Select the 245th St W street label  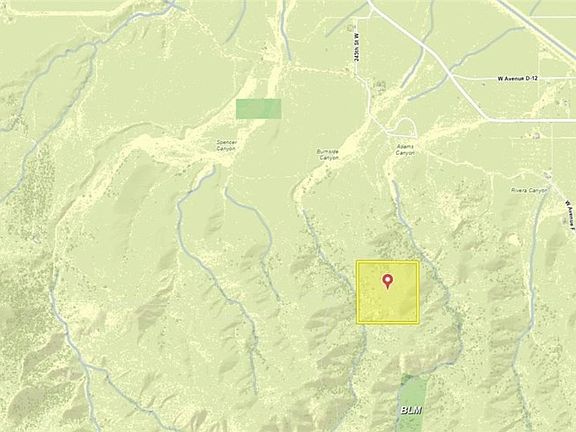[357, 48]
